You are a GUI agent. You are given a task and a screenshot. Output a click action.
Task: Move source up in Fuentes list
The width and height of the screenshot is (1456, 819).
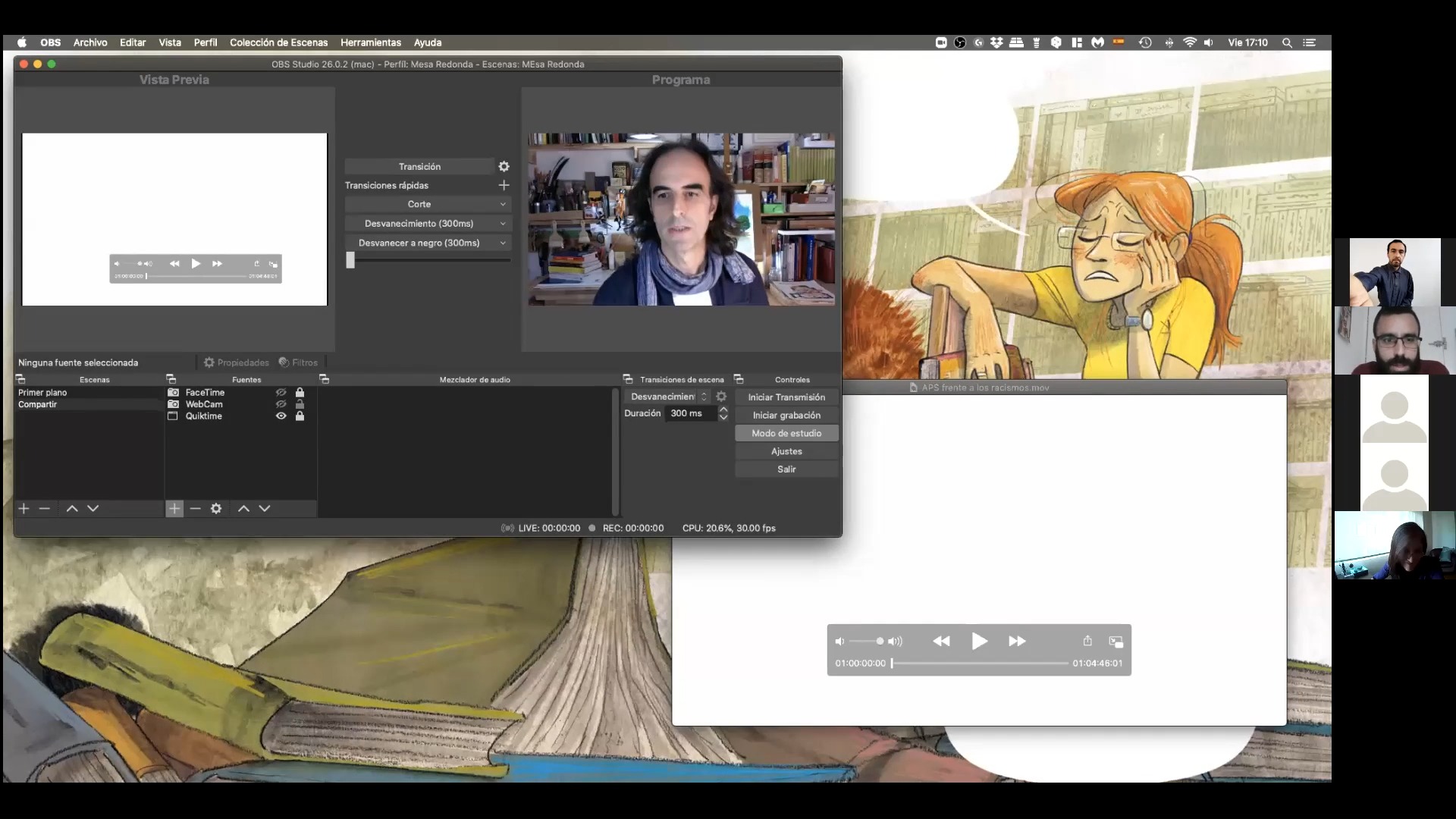coord(243,508)
